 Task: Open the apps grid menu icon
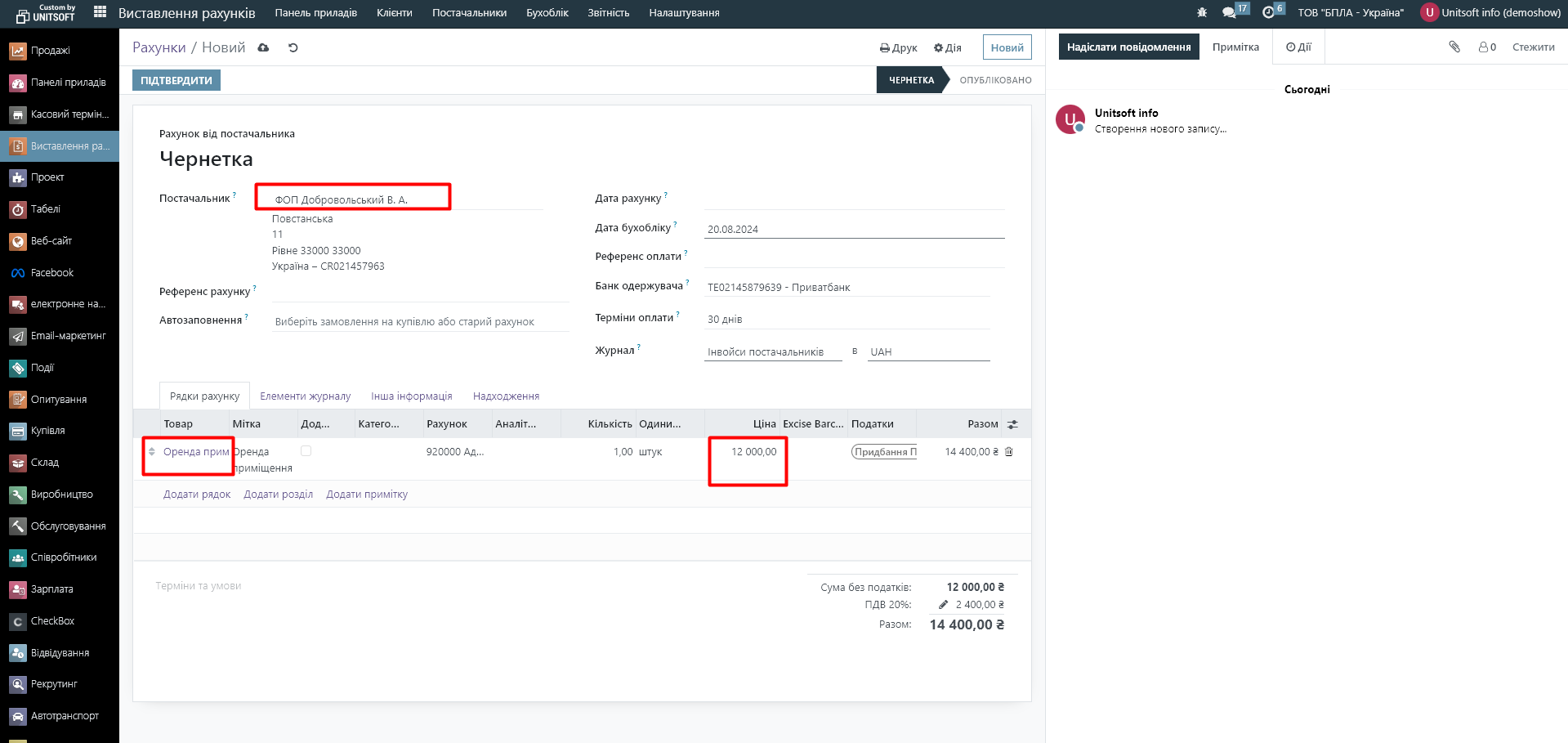pos(100,12)
